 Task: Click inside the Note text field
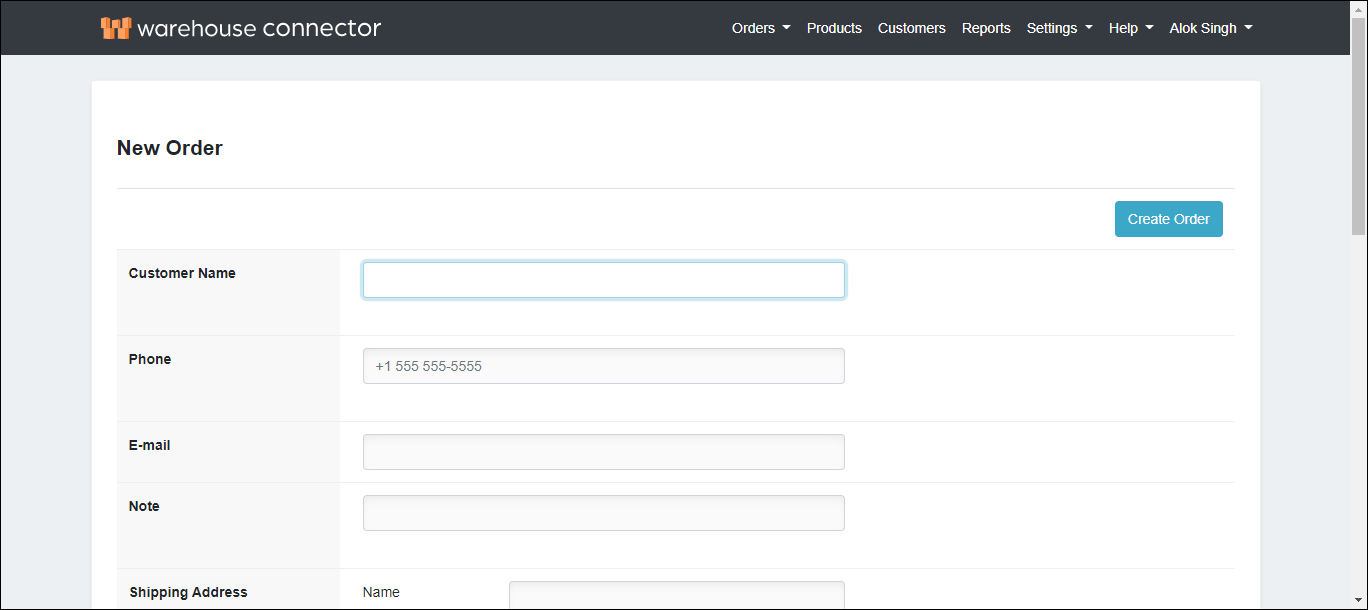tap(603, 512)
